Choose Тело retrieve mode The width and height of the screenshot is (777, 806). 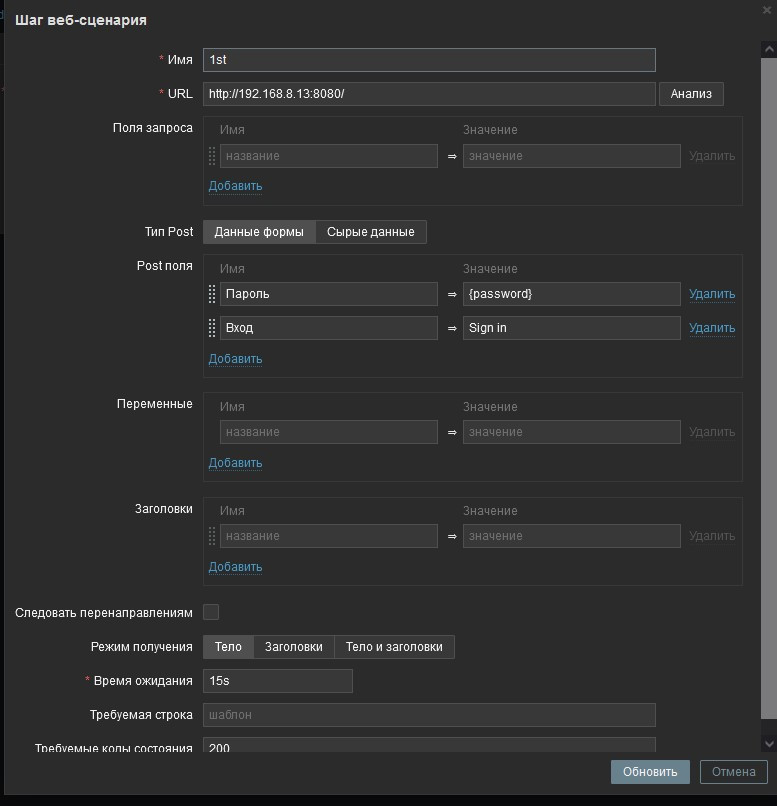click(228, 647)
